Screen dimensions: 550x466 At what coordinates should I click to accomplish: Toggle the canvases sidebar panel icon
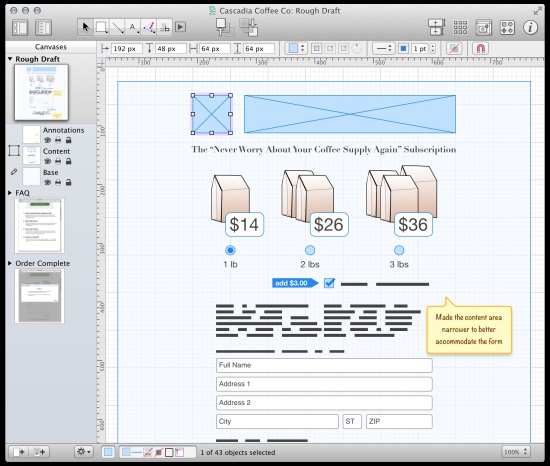point(20,28)
